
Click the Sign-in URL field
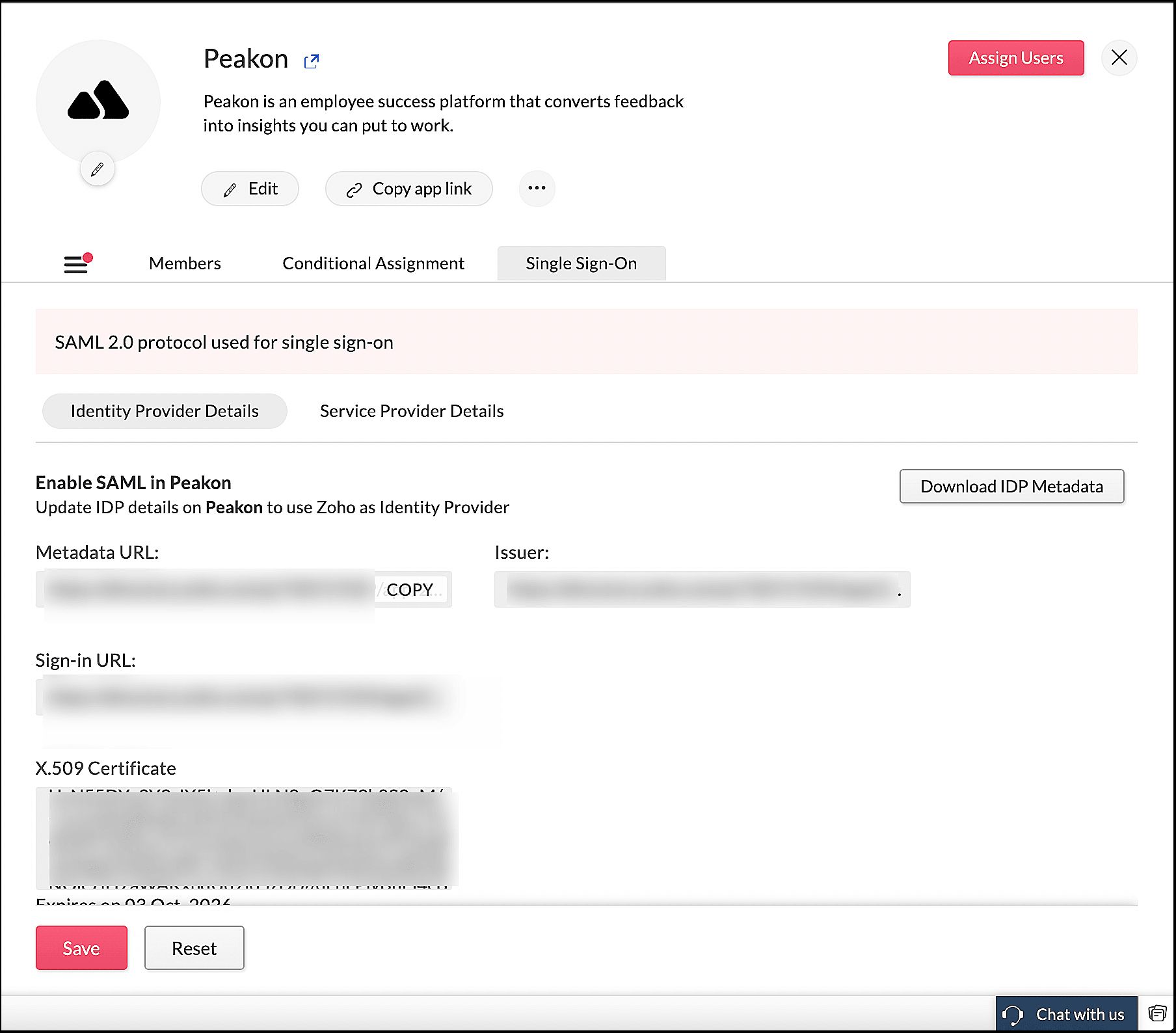click(244, 697)
